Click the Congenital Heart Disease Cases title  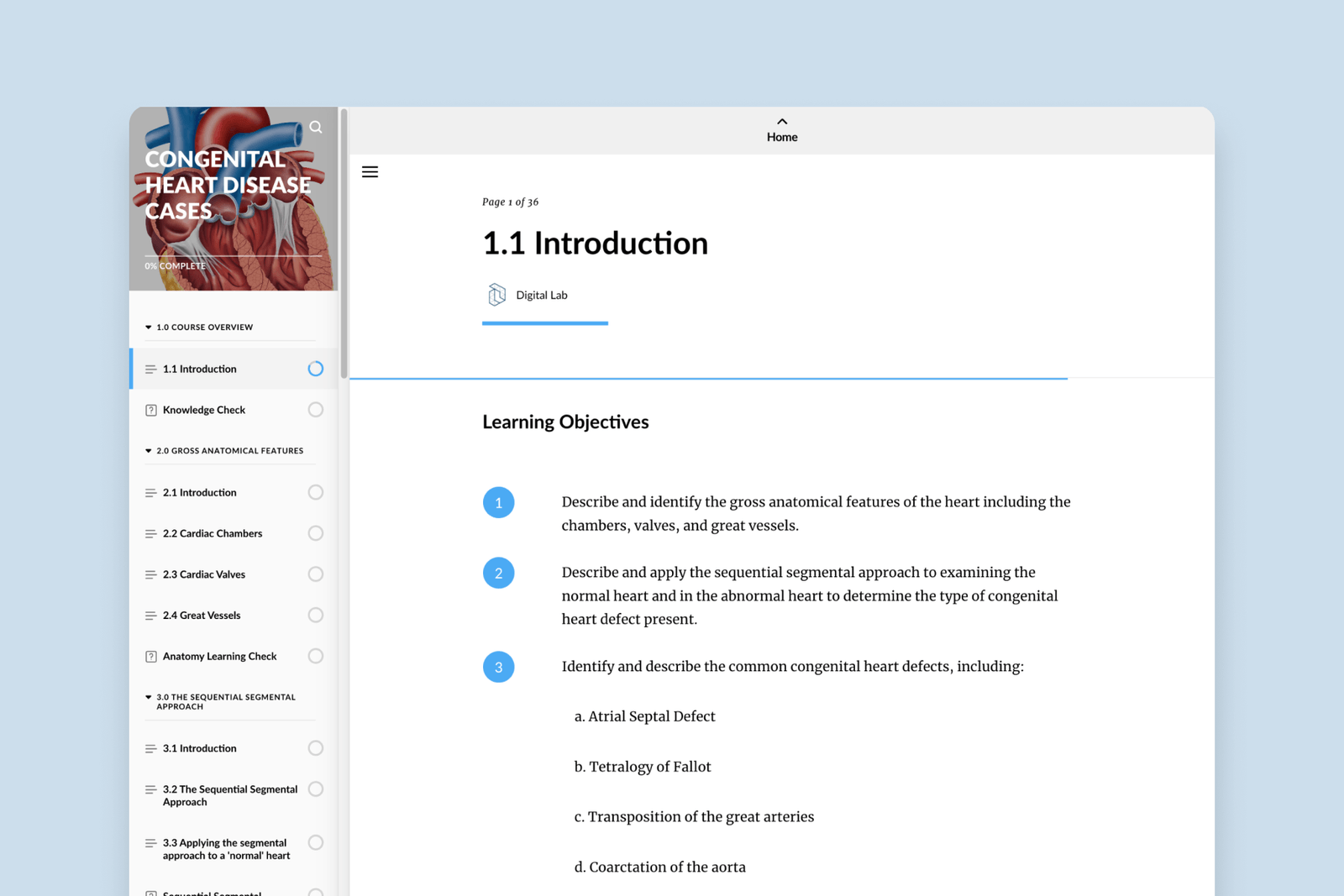tap(228, 185)
